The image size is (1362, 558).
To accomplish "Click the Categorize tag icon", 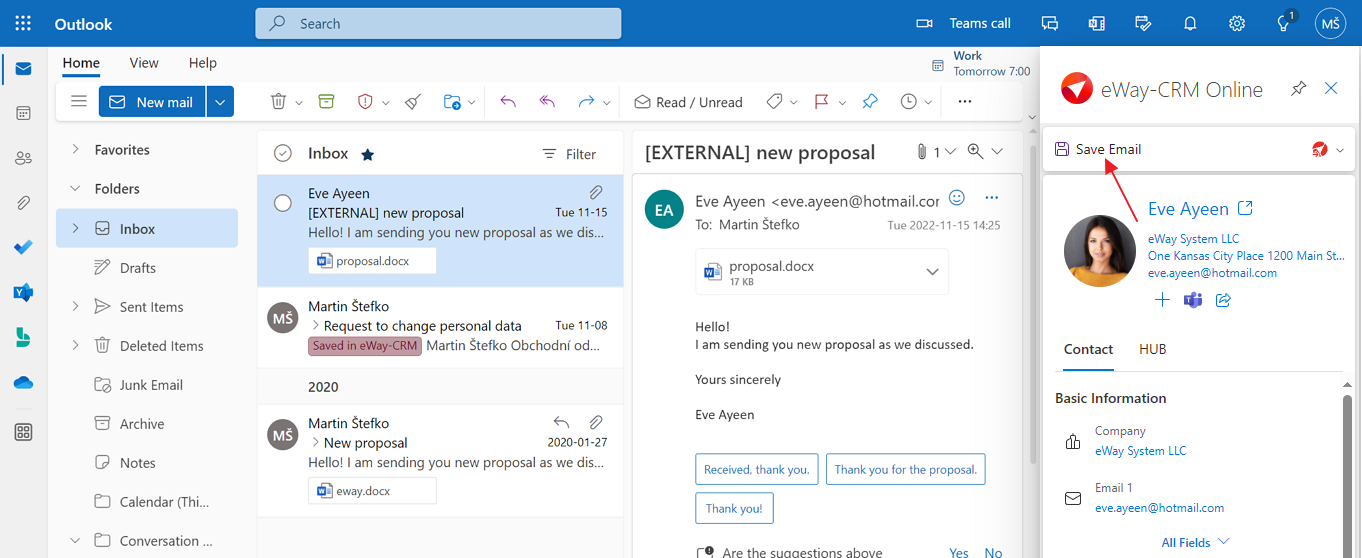I will point(774,101).
